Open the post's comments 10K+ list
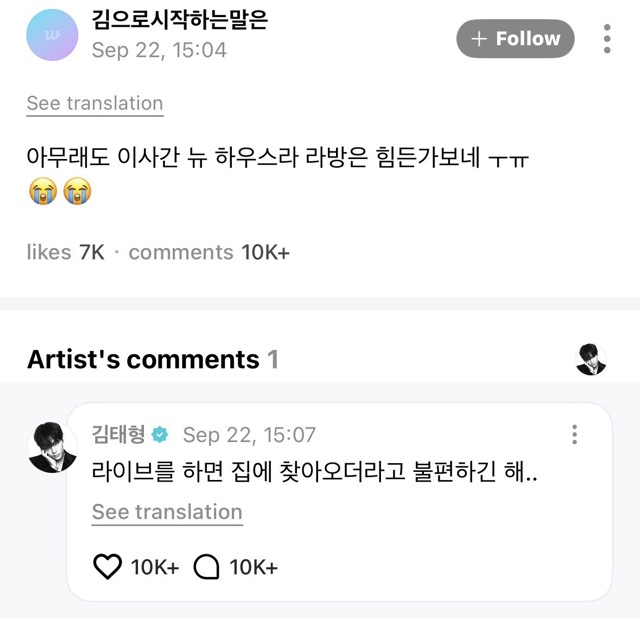Screen dimensions: 640x619 [209, 252]
